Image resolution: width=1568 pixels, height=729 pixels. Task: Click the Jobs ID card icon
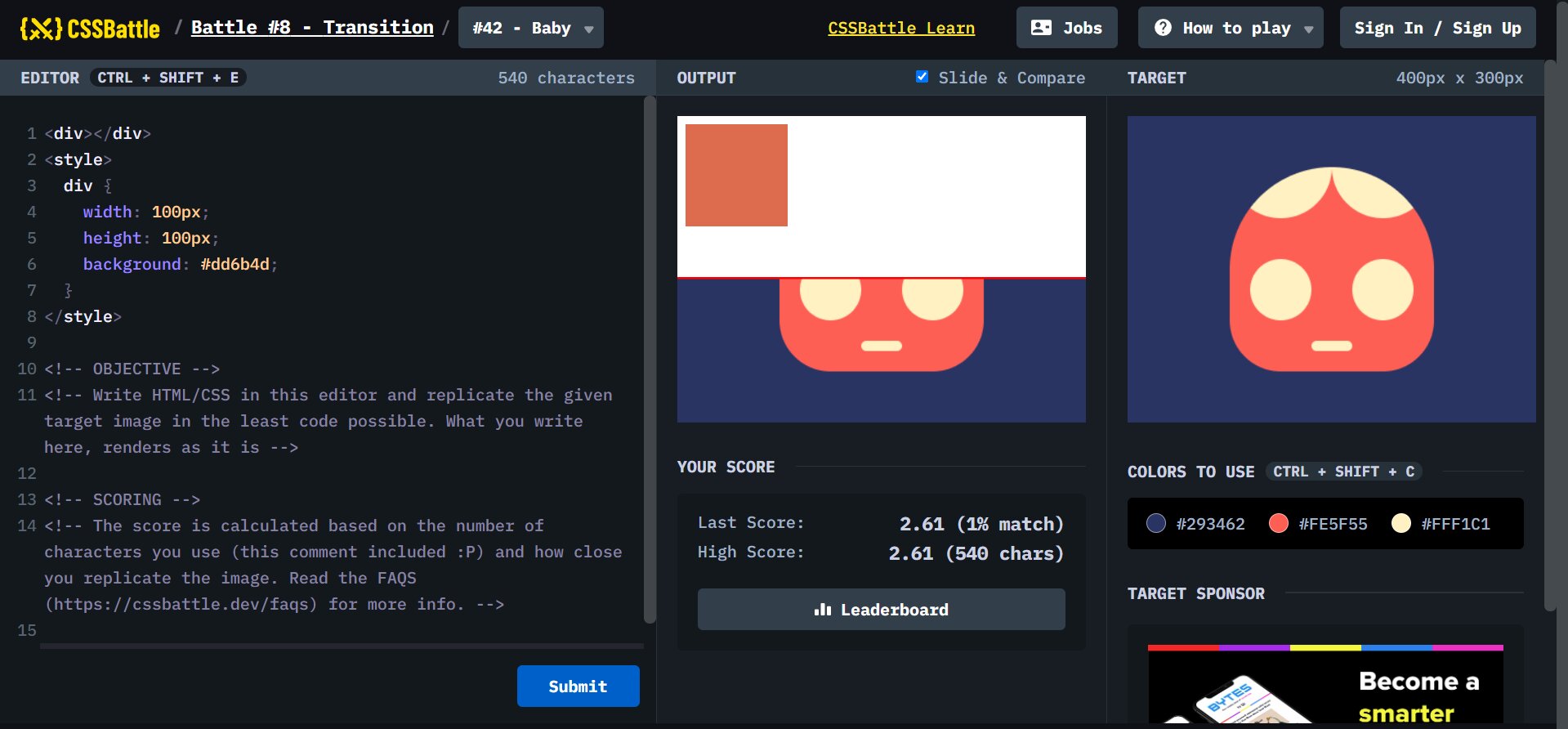[1041, 28]
